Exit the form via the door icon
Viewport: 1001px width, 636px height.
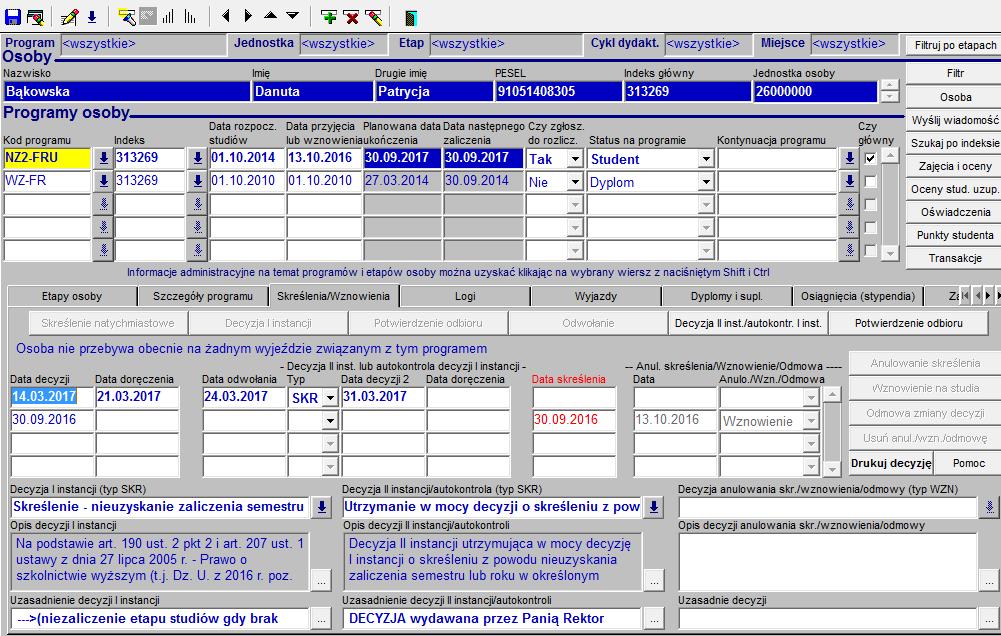point(411,17)
